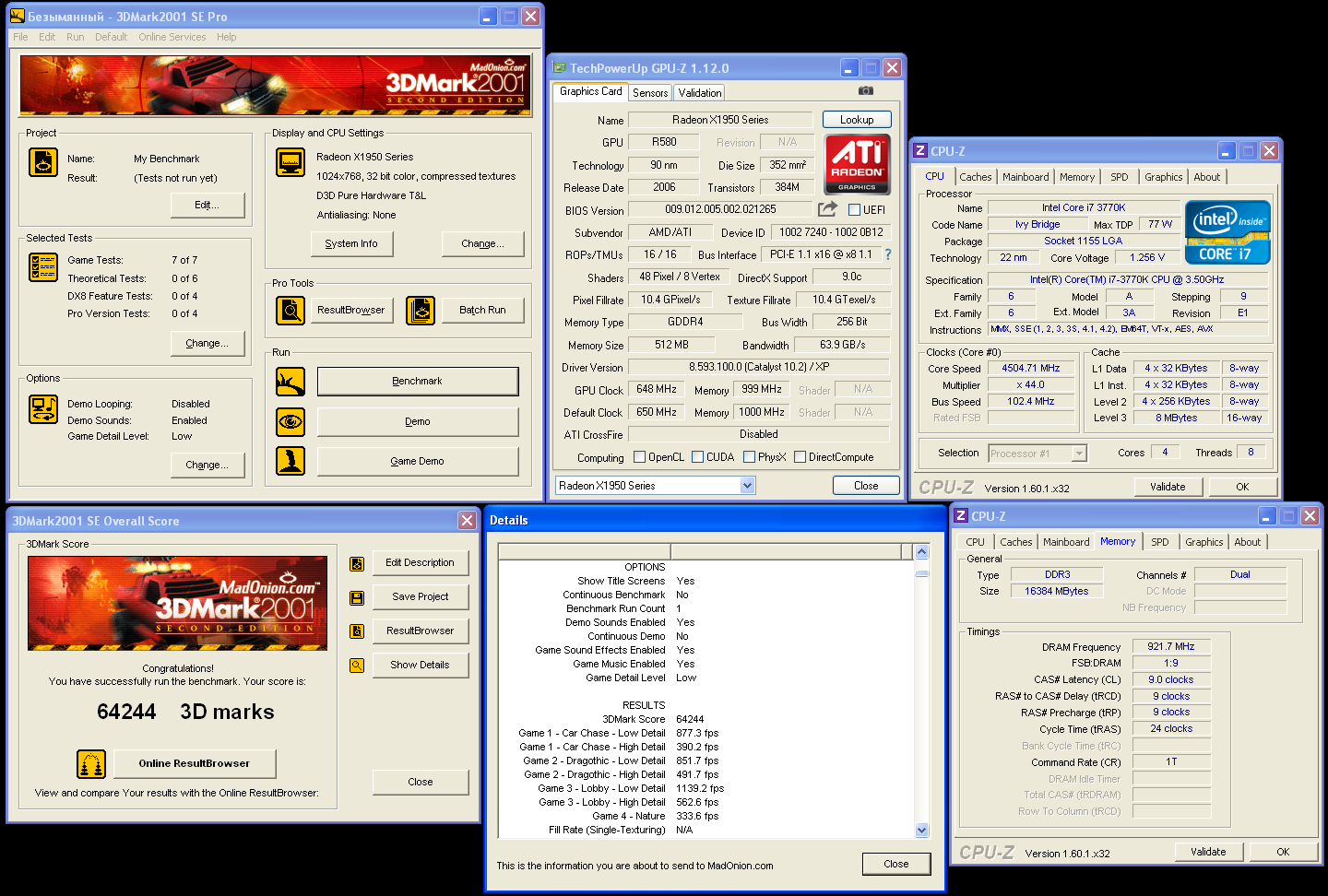The height and width of the screenshot is (896, 1328).
Task: Click the Display and CPU Settings monitor icon
Action: point(290,162)
